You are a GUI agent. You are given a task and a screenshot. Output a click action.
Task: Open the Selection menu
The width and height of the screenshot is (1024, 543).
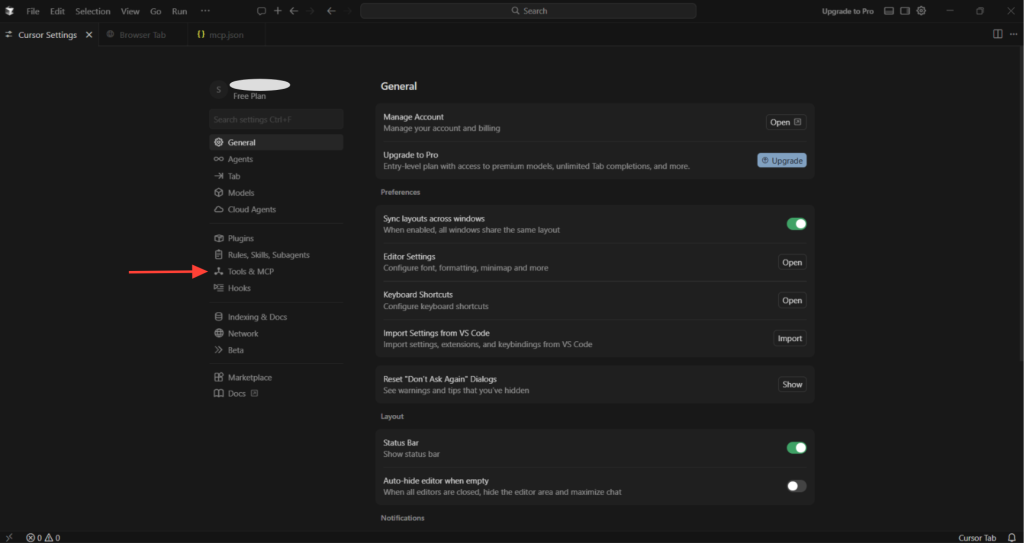tap(93, 11)
